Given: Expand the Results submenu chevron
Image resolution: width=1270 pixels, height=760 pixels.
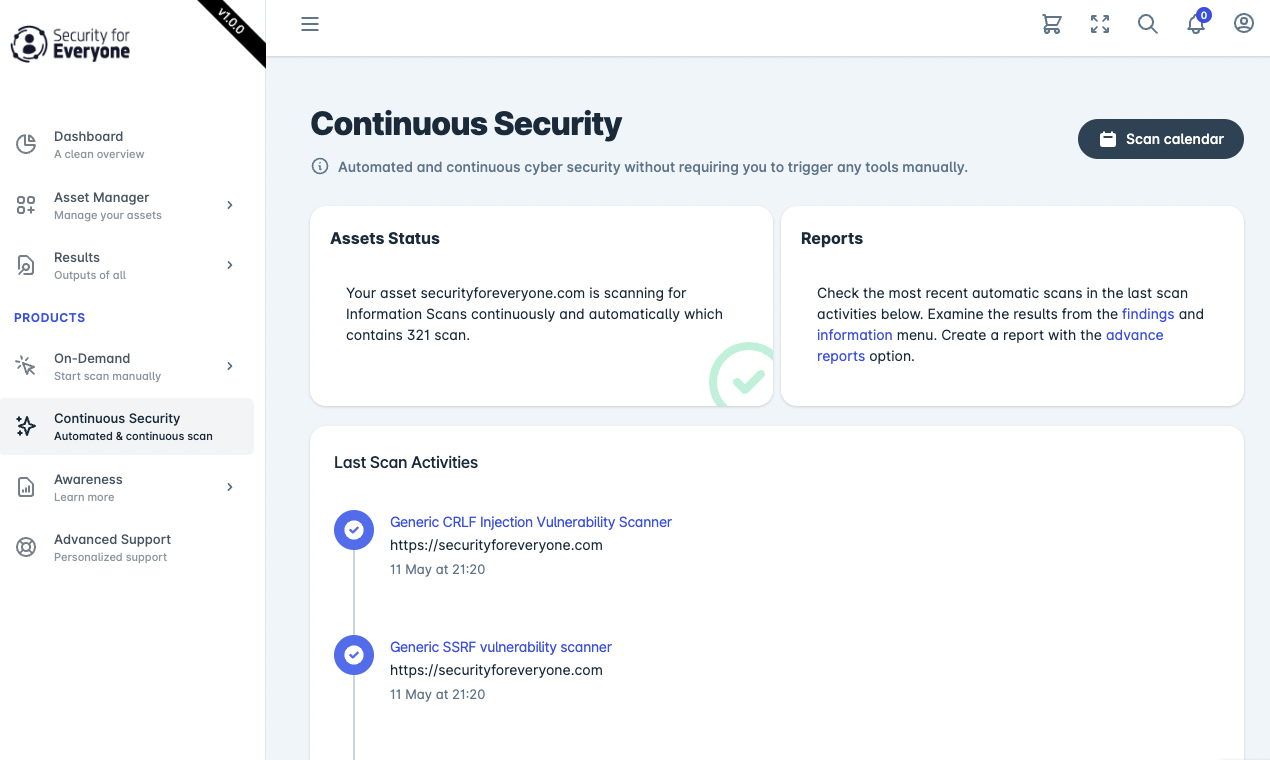Looking at the screenshot, I should coord(230,265).
